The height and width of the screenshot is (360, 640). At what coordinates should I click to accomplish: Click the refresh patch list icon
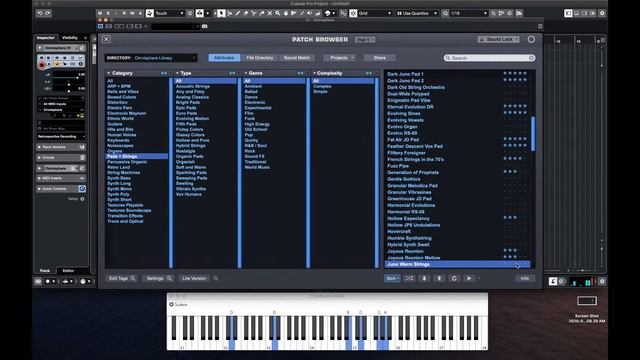(454, 278)
